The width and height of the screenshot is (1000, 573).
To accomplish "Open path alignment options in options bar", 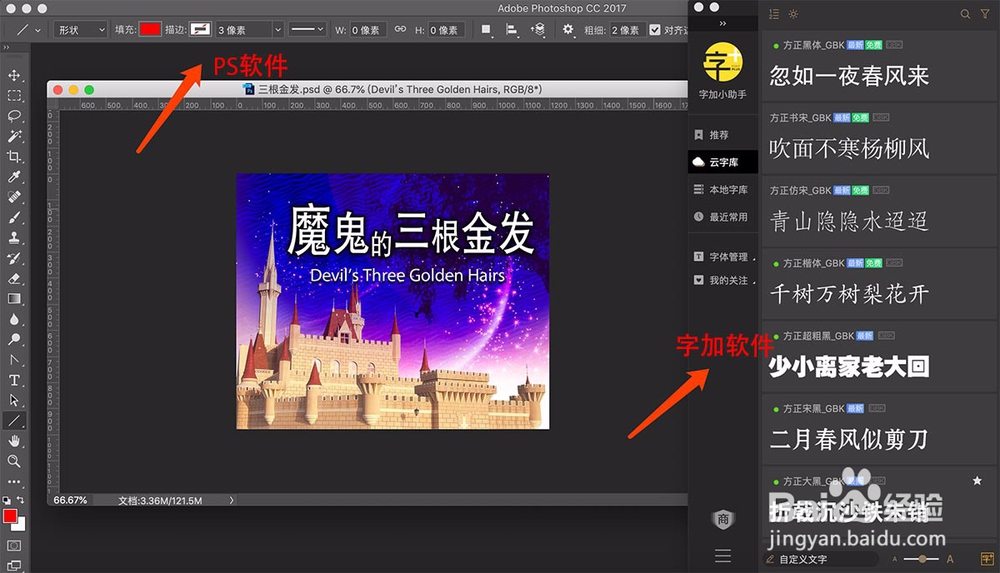I will pyautogui.click(x=511, y=29).
